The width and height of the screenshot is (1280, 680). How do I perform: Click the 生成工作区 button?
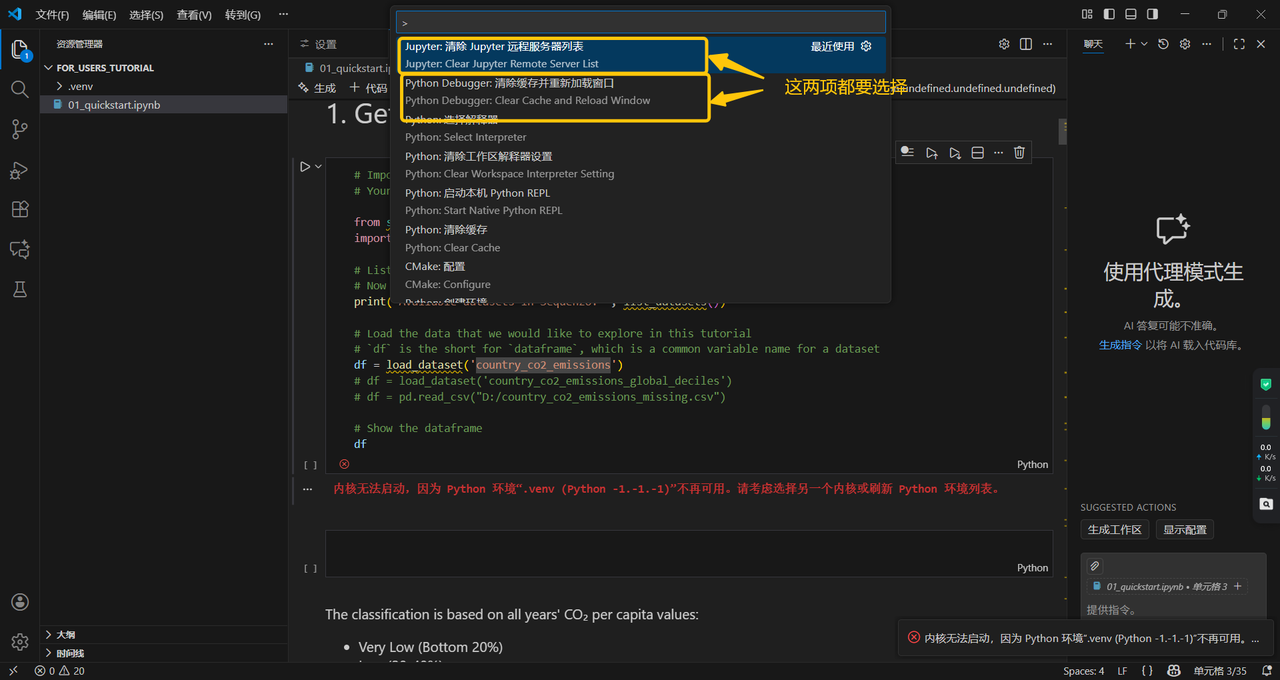coord(1114,529)
